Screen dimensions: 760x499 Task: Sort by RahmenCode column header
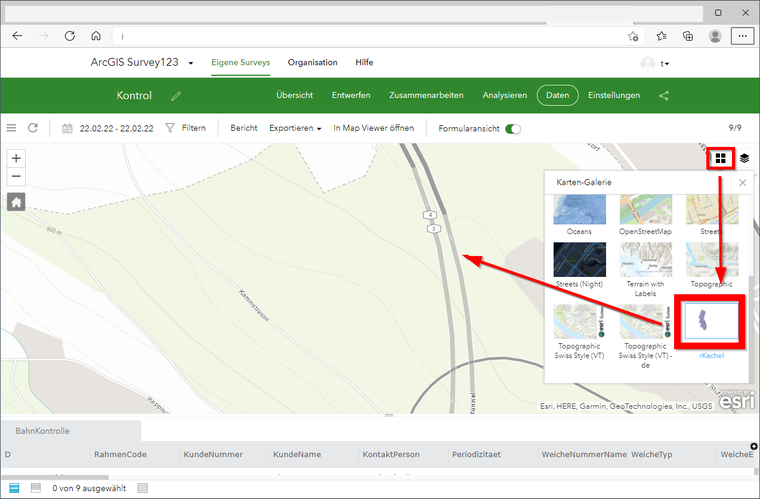tap(120, 454)
